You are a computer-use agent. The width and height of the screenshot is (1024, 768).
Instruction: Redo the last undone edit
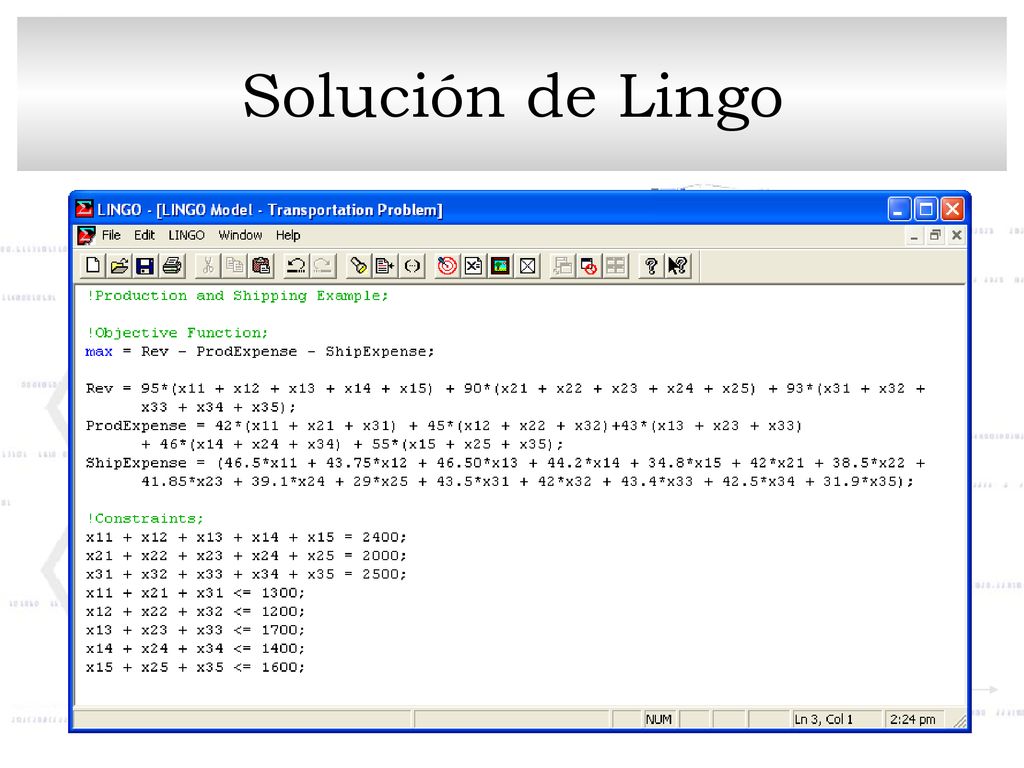pos(322,266)
